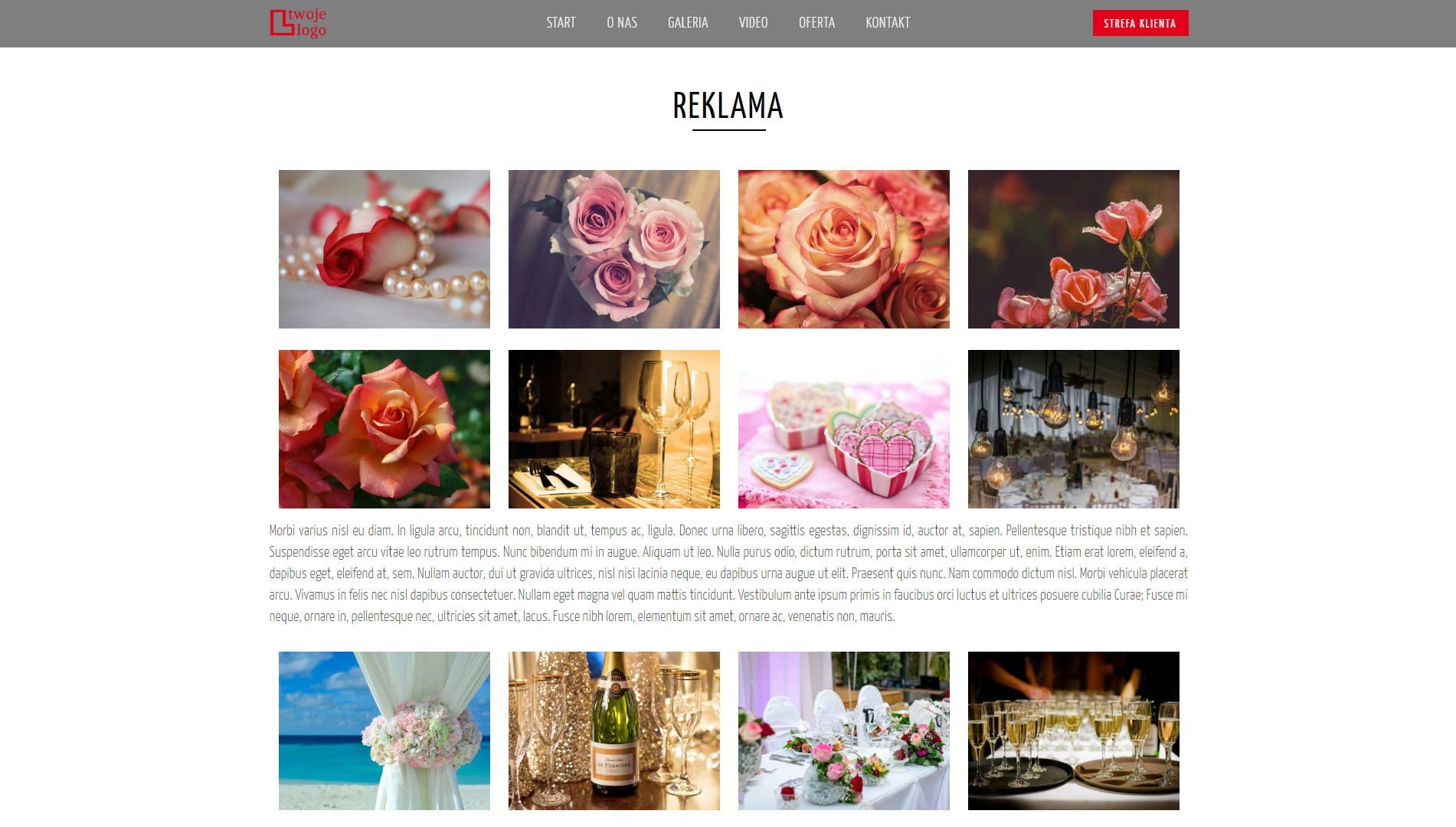Viewport: 1456px width, 827px height.
Task: Open the orange rose with leaves thumbnail
Action: pyautogui.click(x=384, y=429)
